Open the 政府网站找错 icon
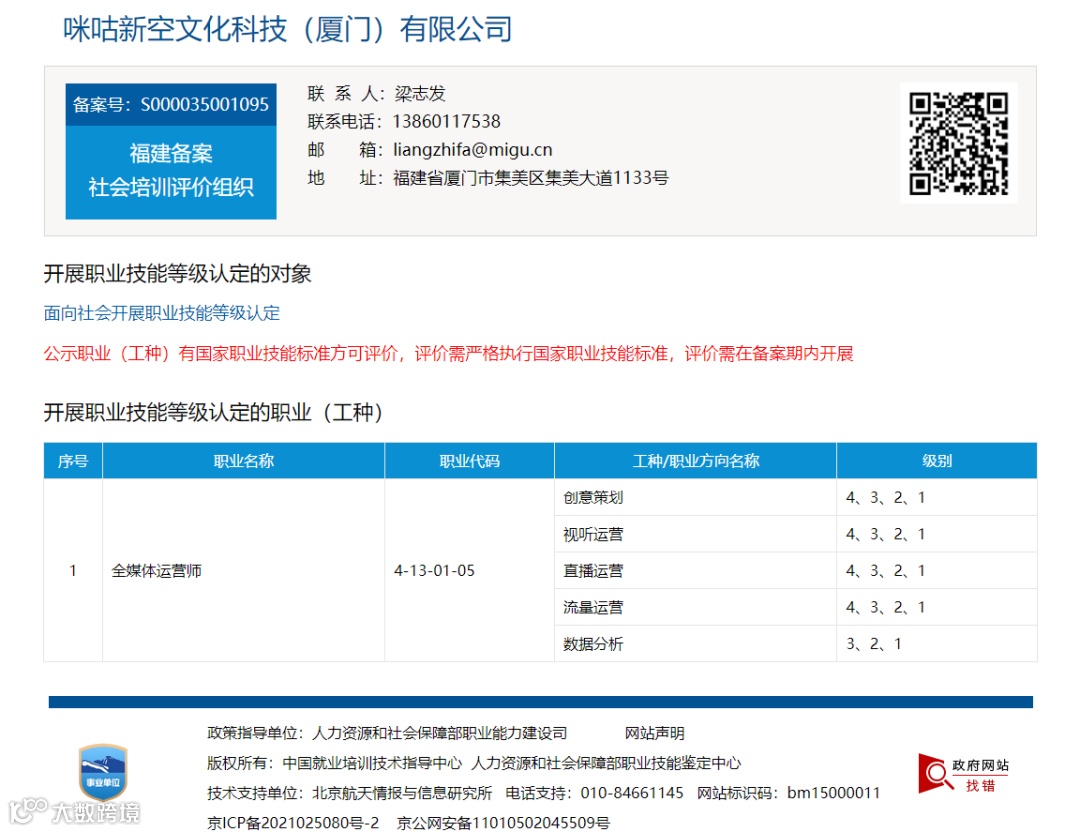 tap(963, 774)
